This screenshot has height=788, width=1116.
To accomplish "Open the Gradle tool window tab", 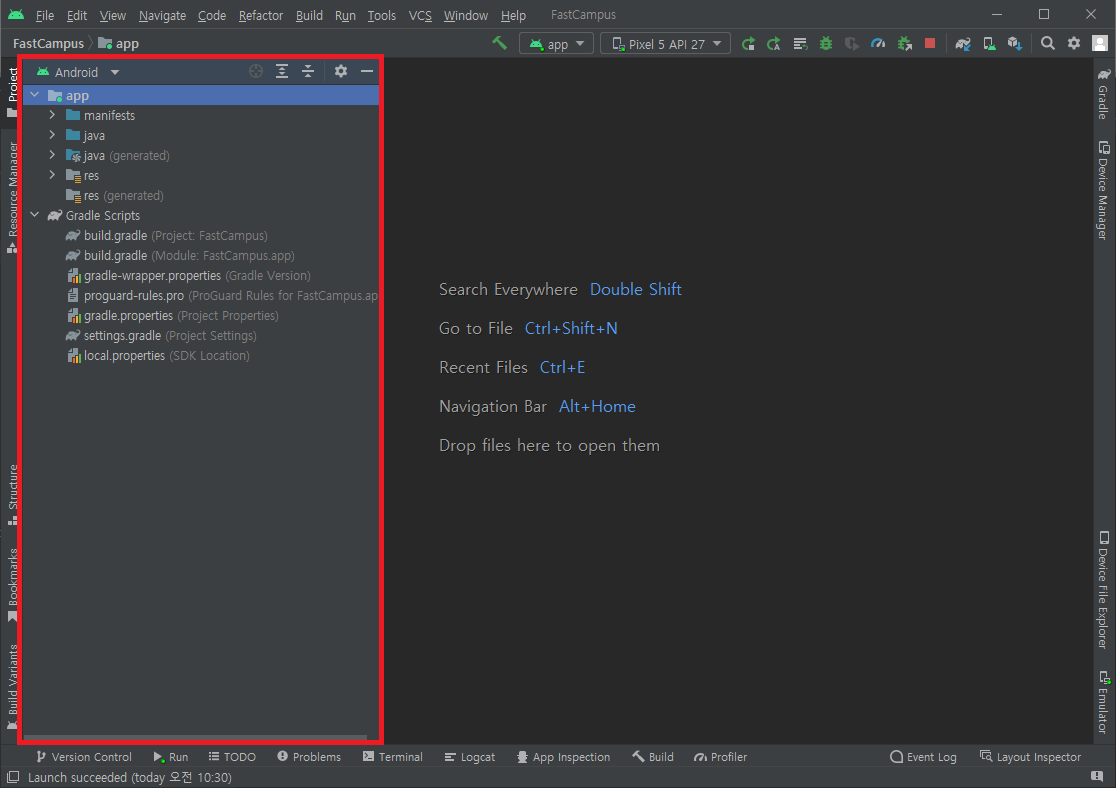I will pos(1102,93).
